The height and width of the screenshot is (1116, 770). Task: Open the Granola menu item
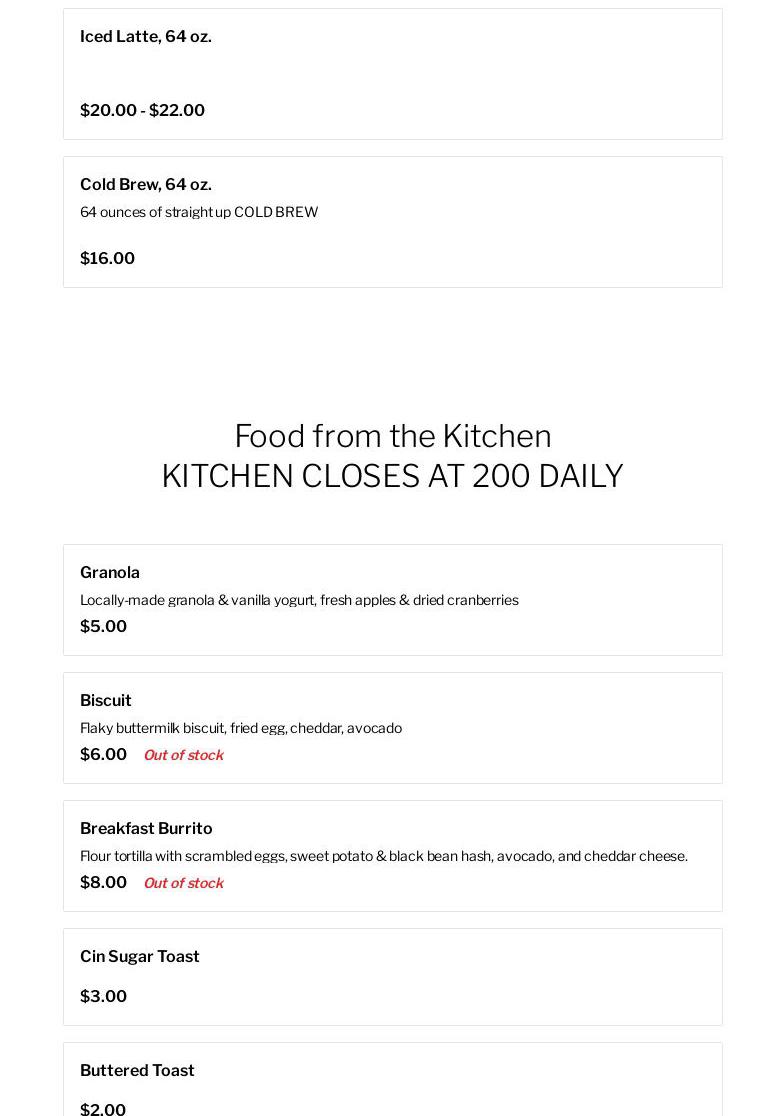click(x=110, y=573)
